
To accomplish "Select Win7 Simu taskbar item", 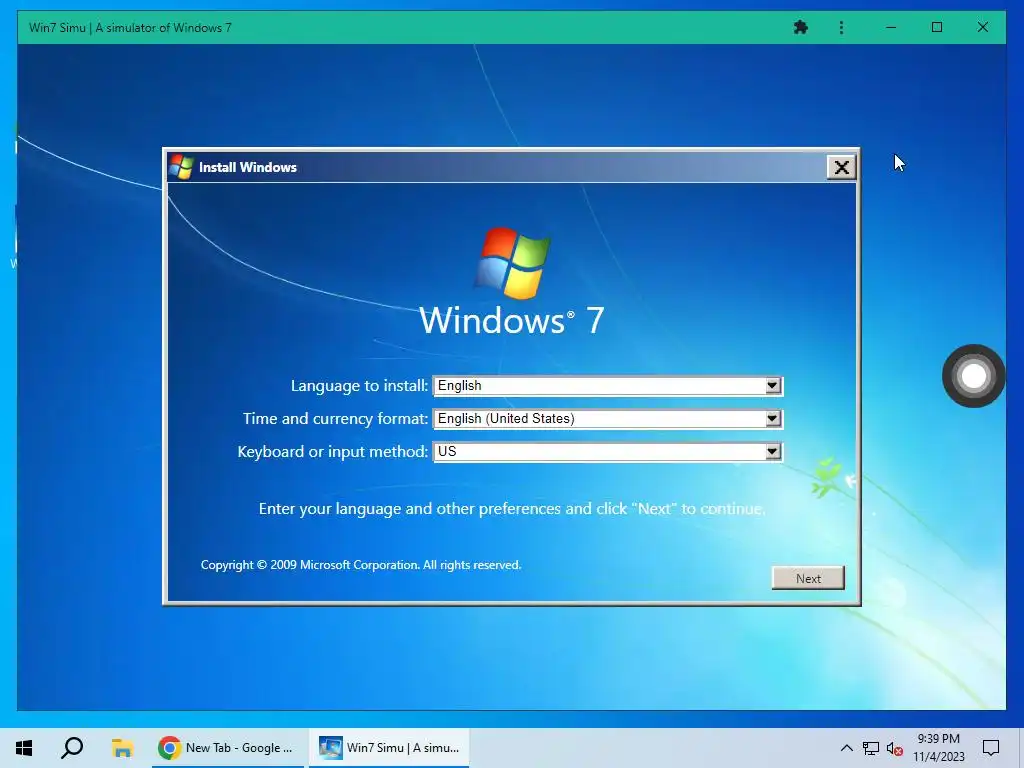I will (x=389, y=748).
